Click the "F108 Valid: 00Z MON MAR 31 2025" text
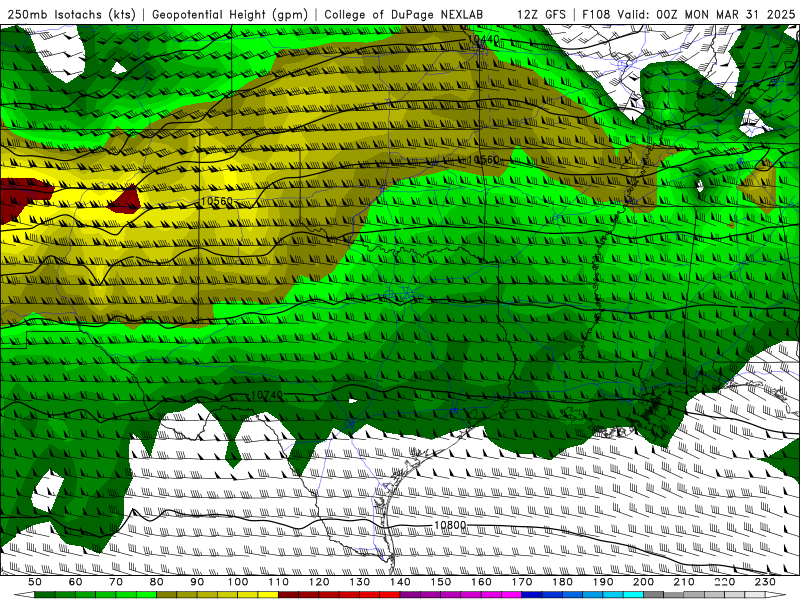This screenshot has height=600, width=800. pyautogui.click(x=688, y=14)
